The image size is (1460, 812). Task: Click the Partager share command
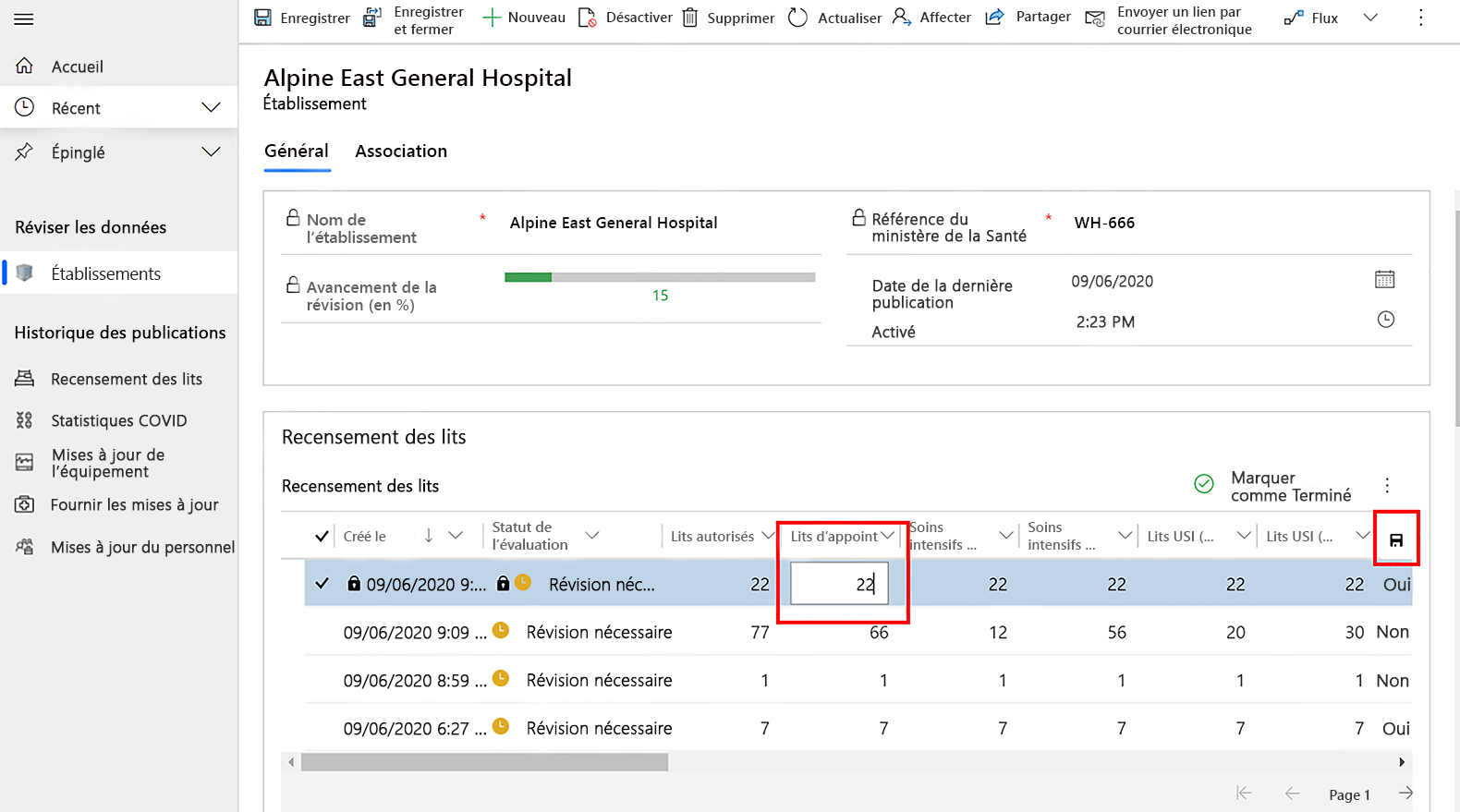(1028, 17)
